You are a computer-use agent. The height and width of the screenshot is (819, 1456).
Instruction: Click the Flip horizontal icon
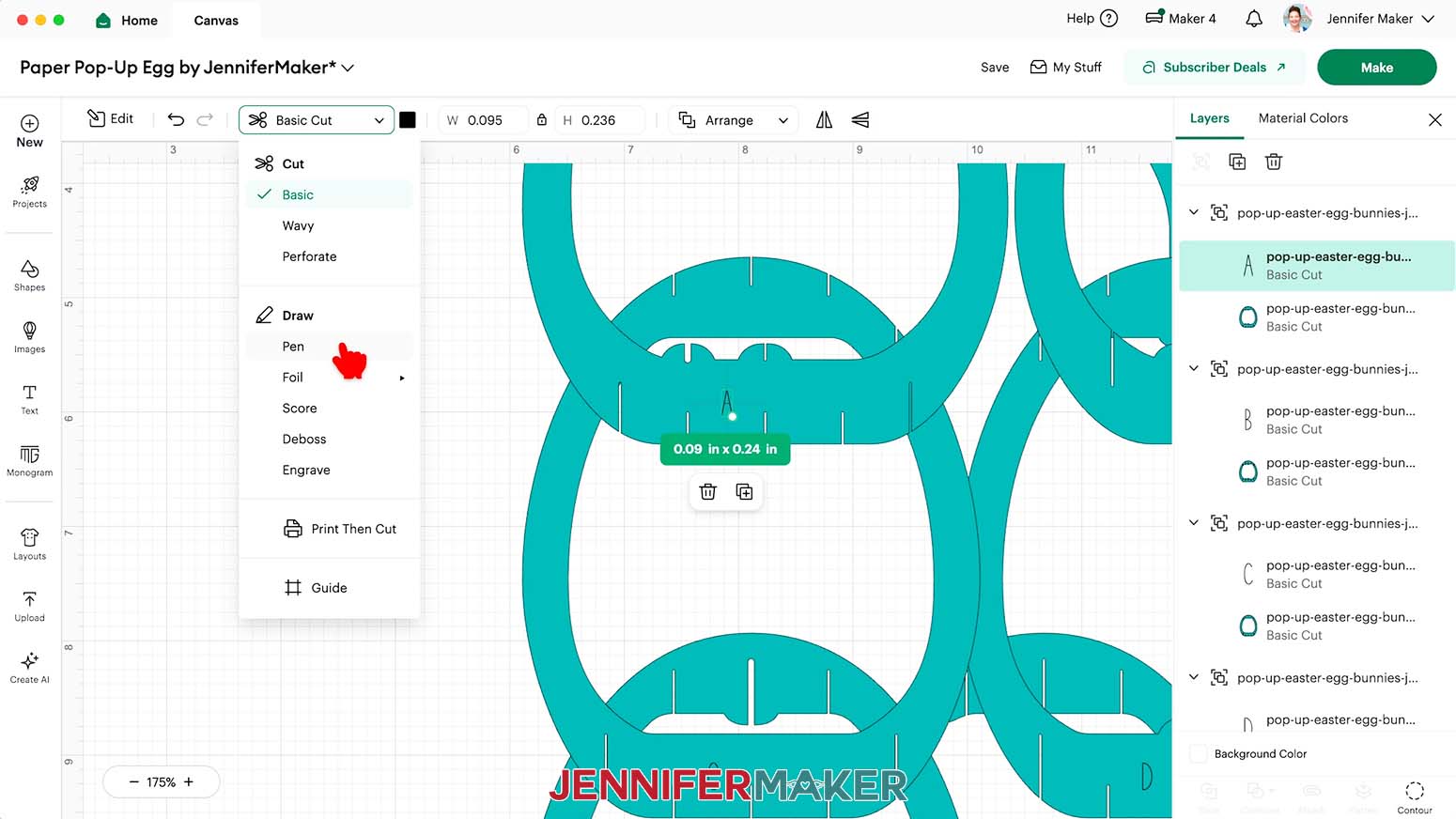coord(824,119)
